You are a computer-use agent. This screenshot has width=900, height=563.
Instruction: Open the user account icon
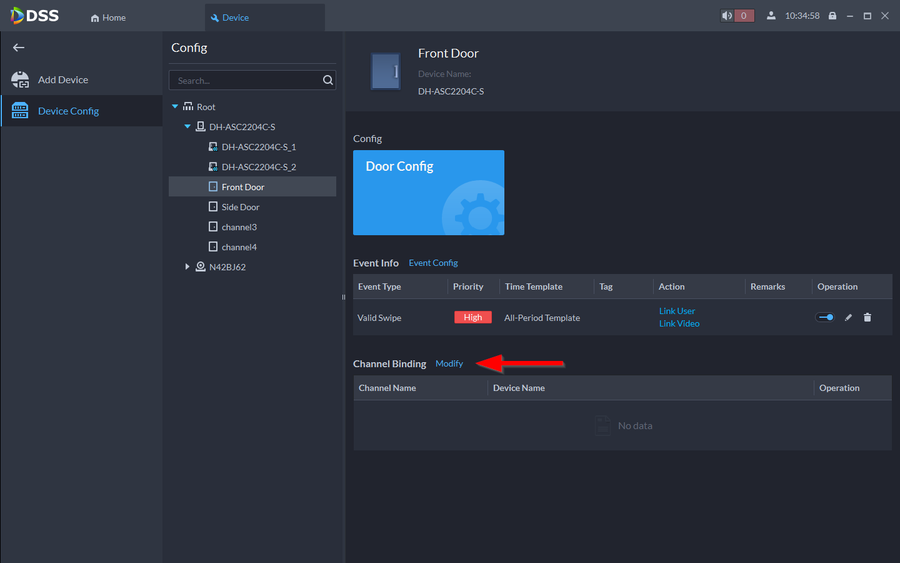coord(771,15)
